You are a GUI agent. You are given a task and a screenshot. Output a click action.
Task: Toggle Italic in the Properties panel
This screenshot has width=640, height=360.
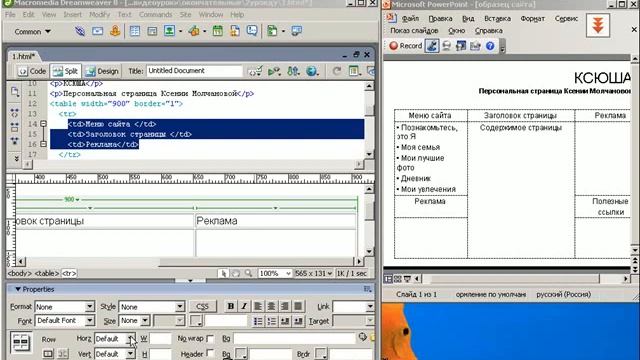pyautogui.click(x=244, y=306)
